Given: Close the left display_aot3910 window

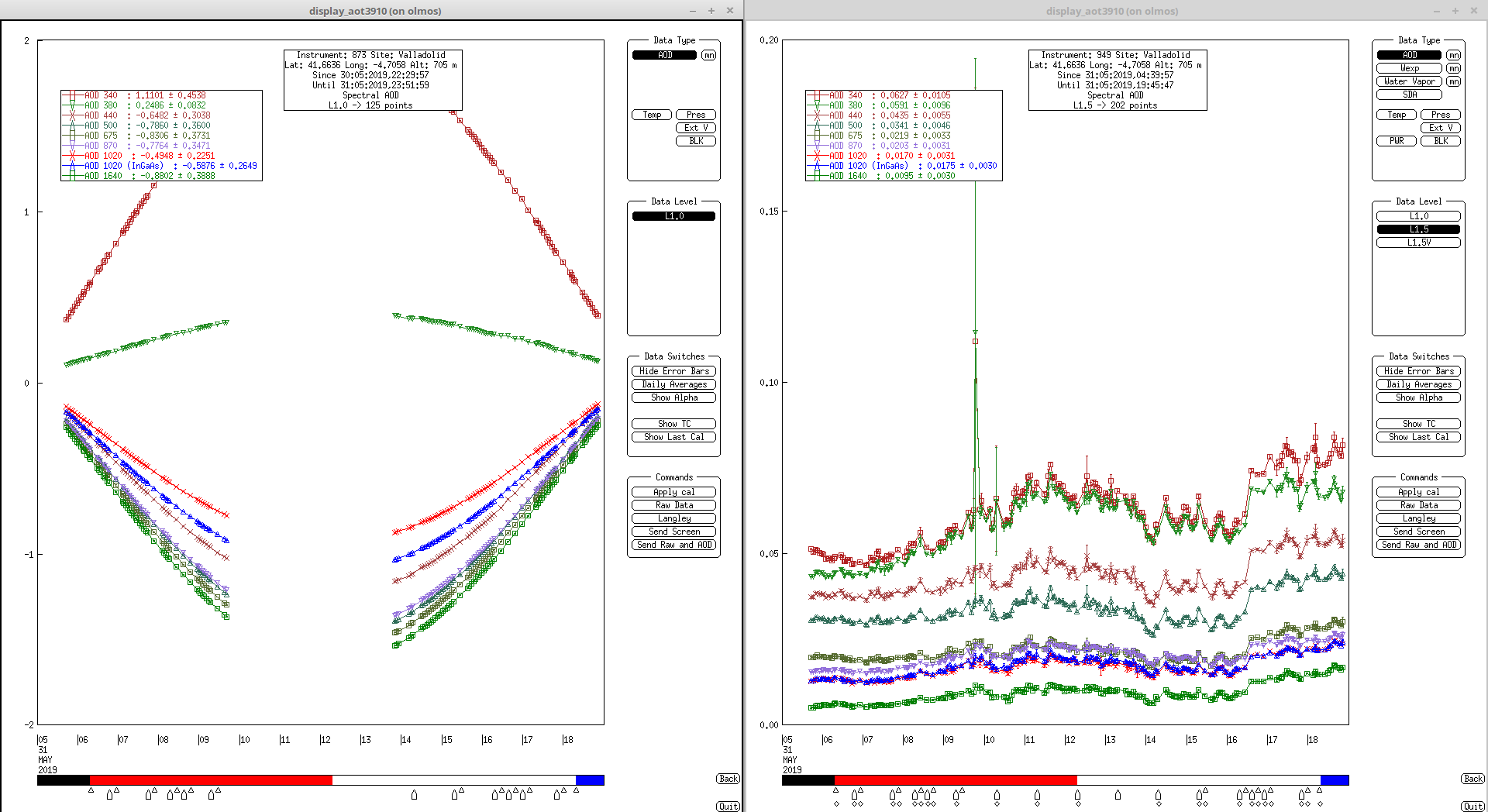Looking at the screenshot, I should pos(729,11).
